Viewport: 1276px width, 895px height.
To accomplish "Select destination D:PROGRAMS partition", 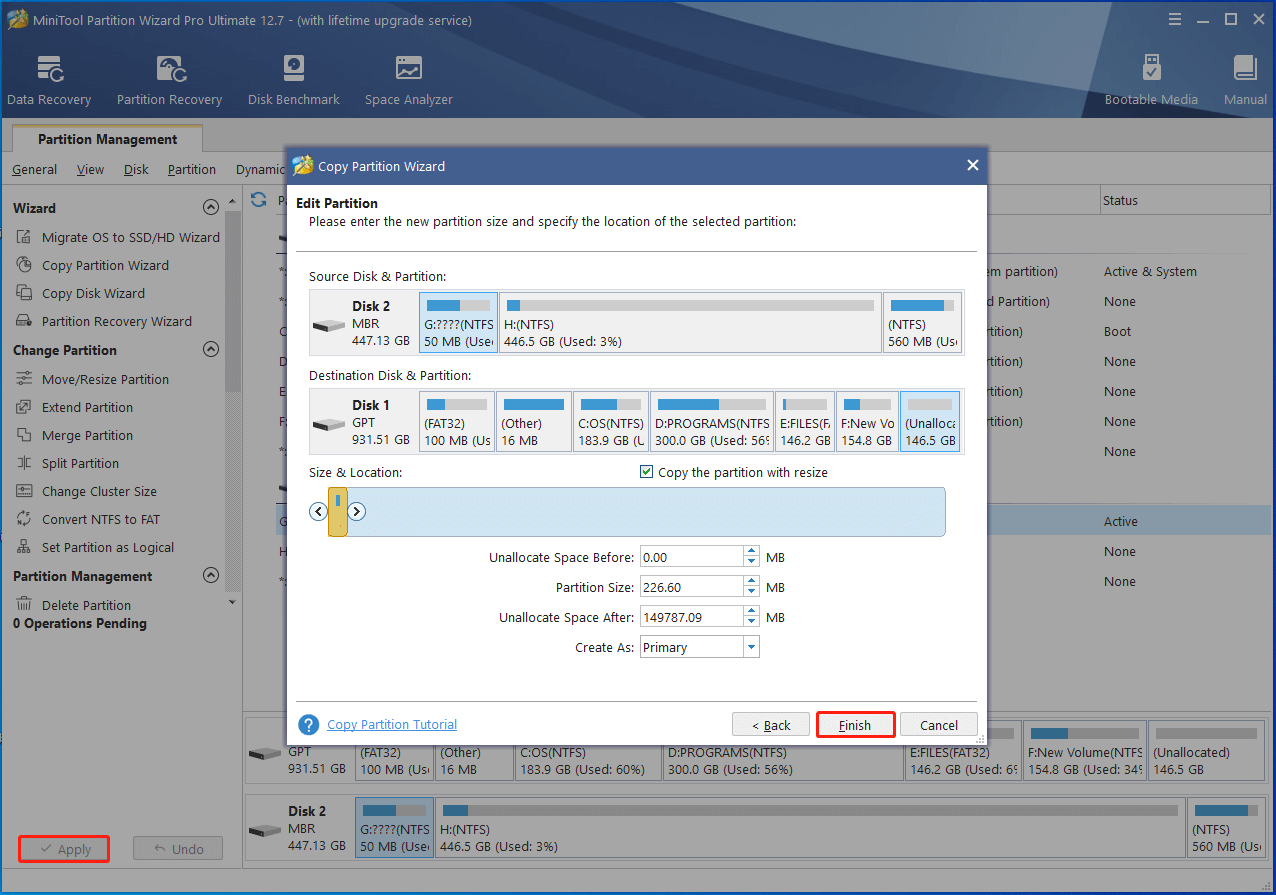I will coord(712,422).
